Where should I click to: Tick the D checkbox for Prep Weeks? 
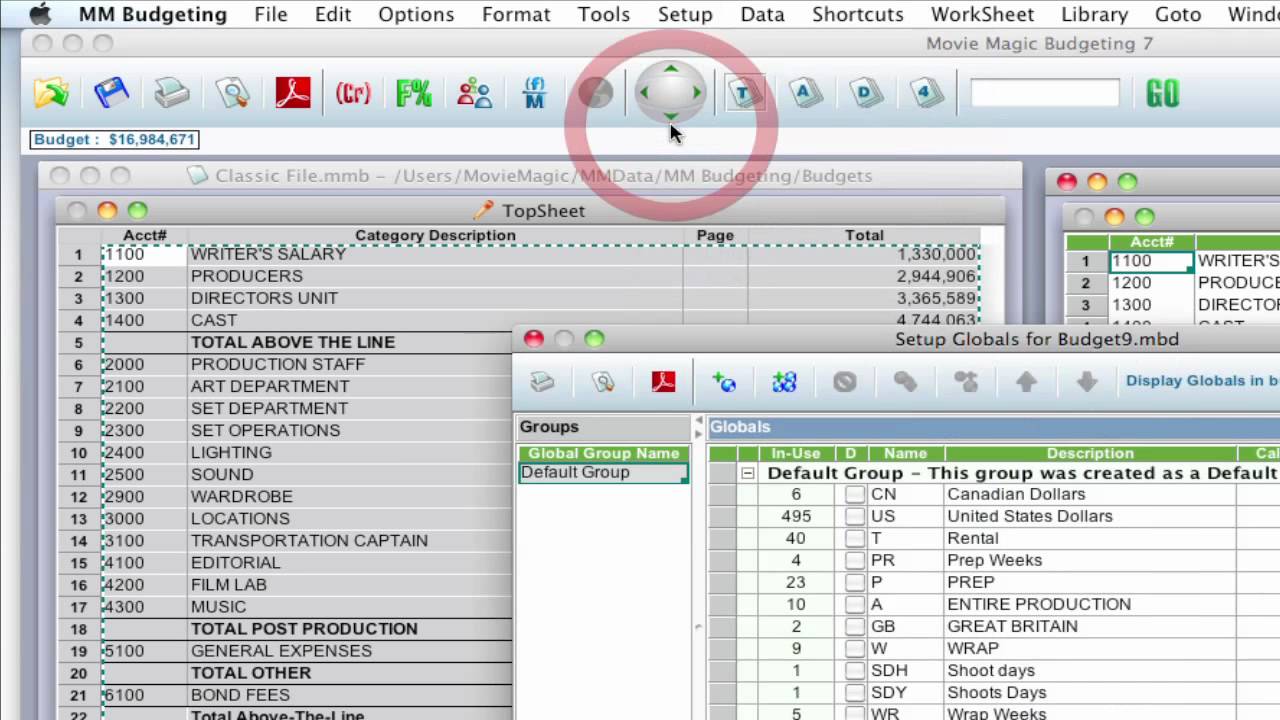[854, 560]
